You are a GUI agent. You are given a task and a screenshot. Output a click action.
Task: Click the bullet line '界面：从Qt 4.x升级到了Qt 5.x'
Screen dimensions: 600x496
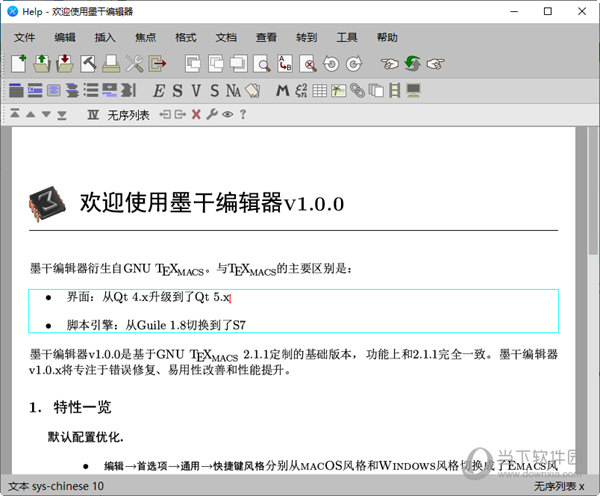point(148,297)
